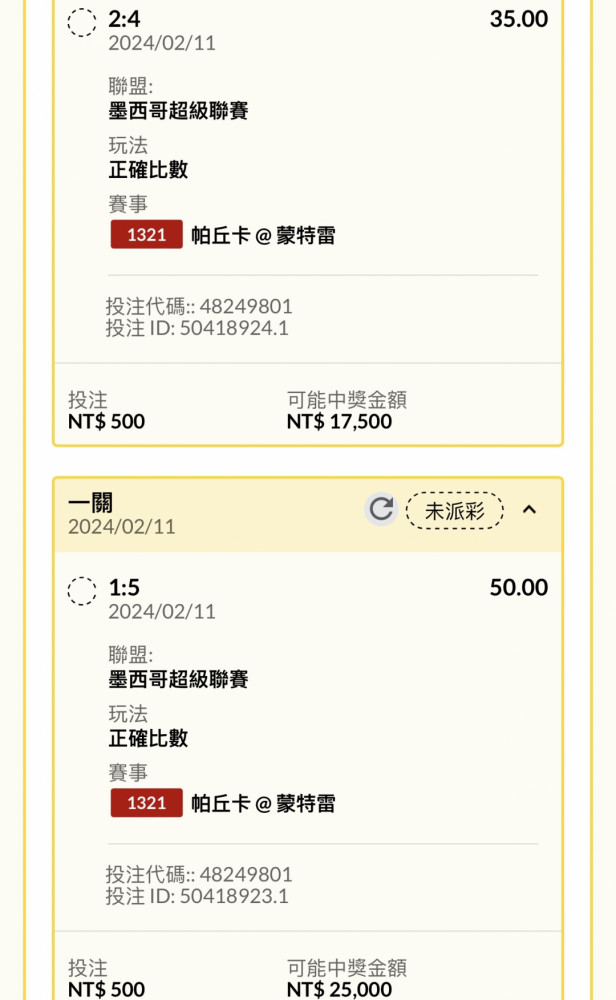Click the 35.00 odds value

[x=518, y=19]
